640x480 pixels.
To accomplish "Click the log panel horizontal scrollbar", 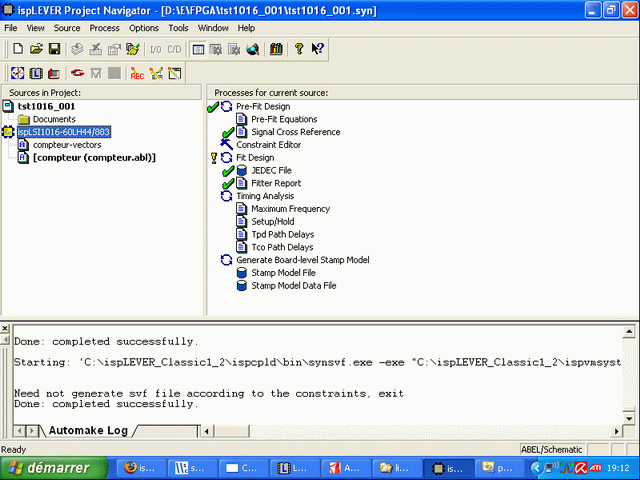I will (400, 430).
